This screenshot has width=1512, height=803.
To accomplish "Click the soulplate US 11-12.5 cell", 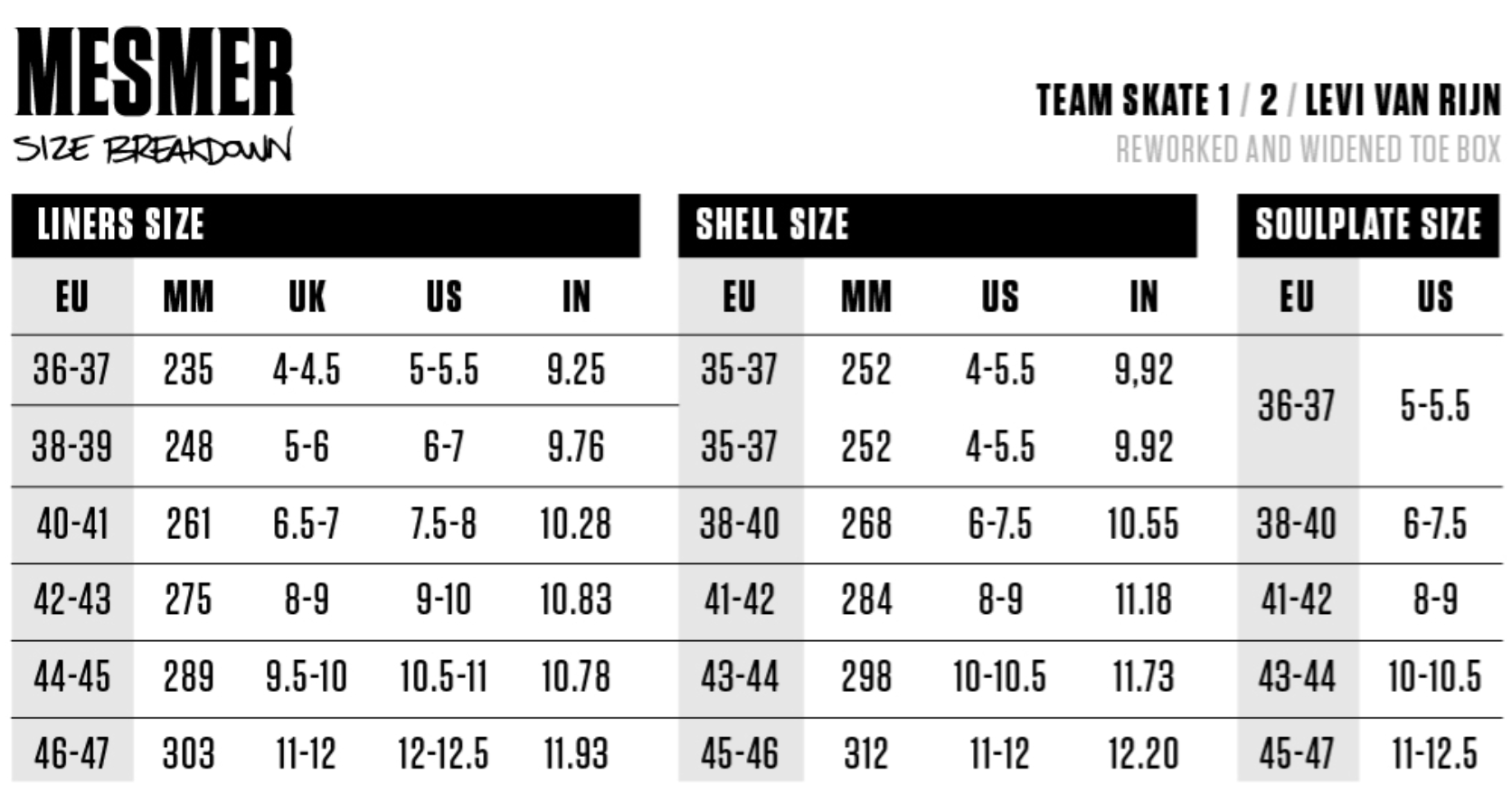I will coord(1434,754).
